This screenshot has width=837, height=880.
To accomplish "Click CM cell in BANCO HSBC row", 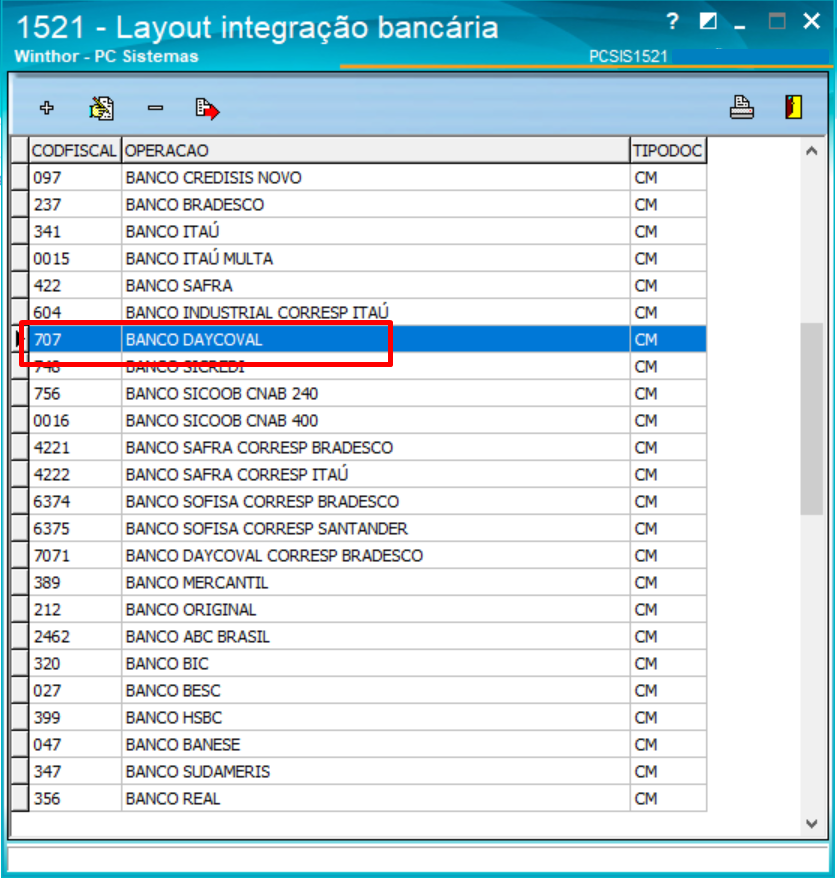I will pos(668,717).
